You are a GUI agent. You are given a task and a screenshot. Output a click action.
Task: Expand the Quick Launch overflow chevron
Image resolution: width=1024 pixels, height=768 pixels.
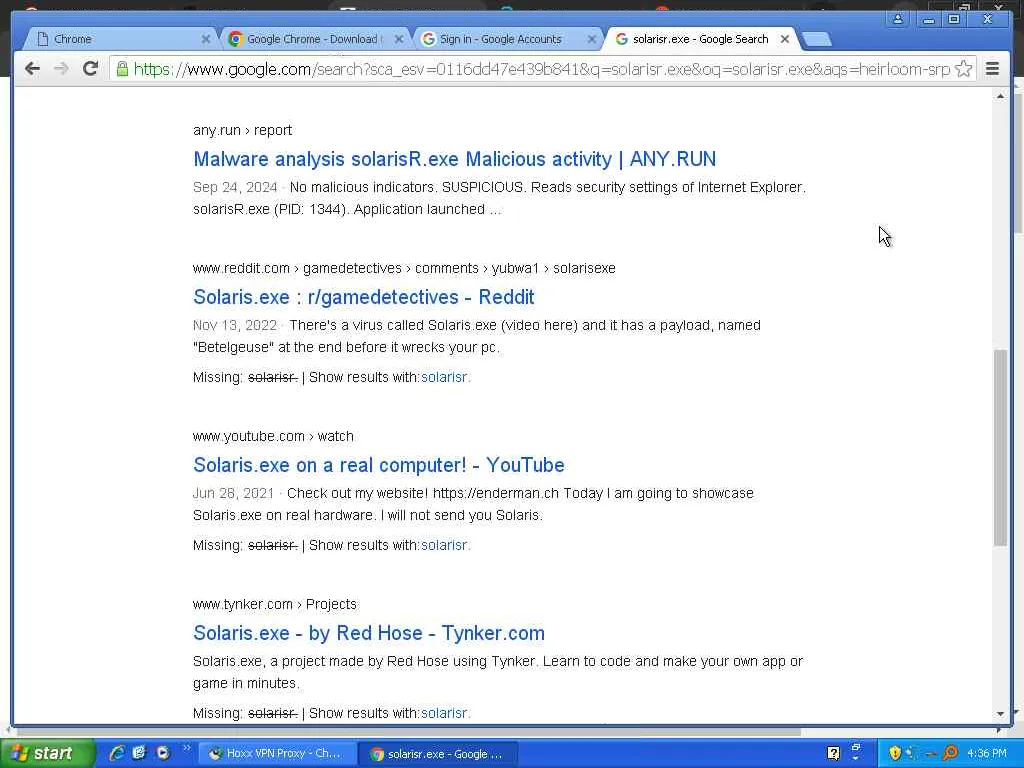(186, 748)
